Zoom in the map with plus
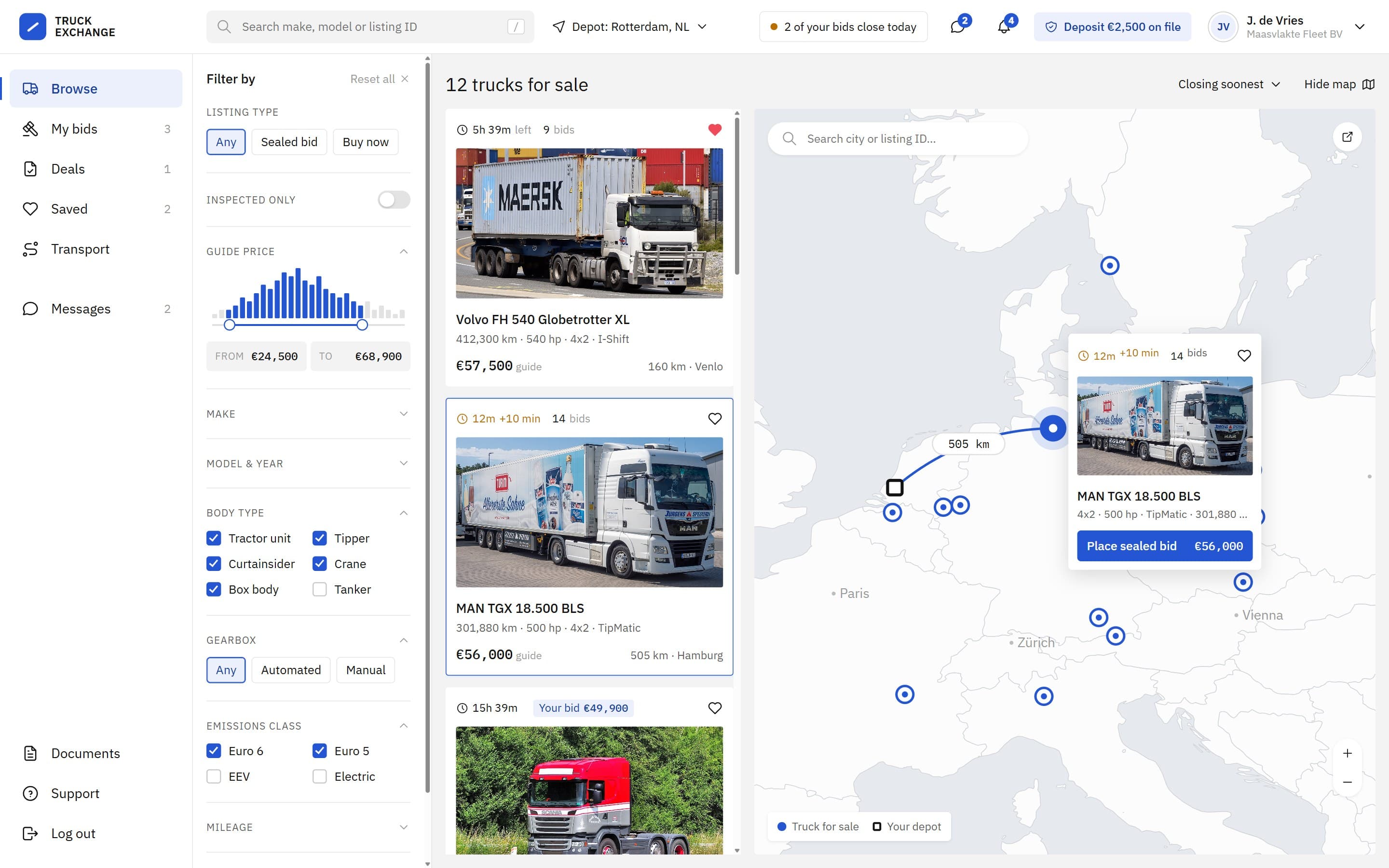This screenshot has height=868, width=1389. (1347, 753)
